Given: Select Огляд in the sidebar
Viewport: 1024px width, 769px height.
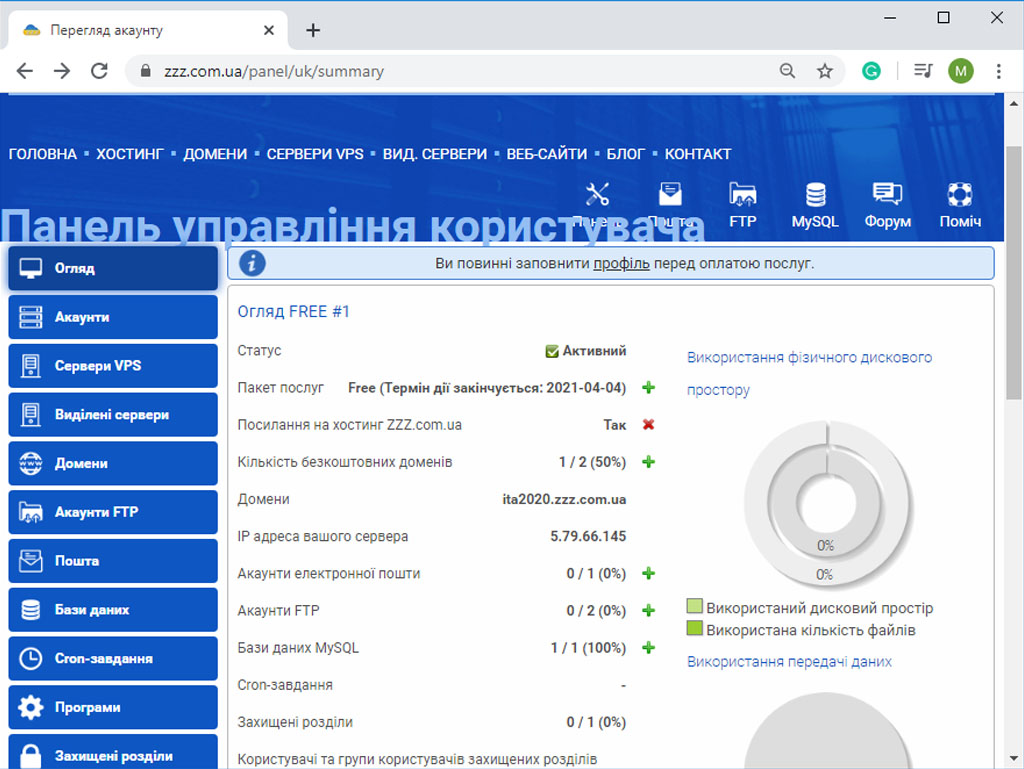Looking at the screenshot, I should click(x=113, y=268).
